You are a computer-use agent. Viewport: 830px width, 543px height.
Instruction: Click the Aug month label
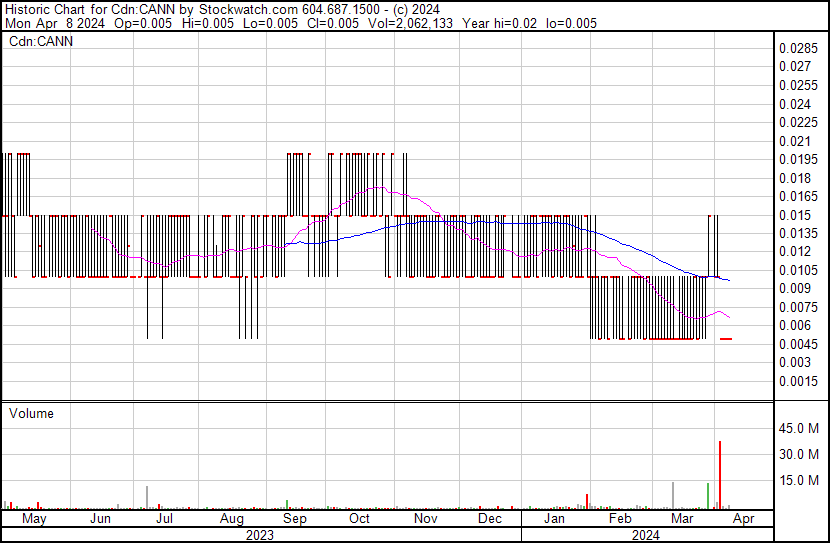point(231,519)
